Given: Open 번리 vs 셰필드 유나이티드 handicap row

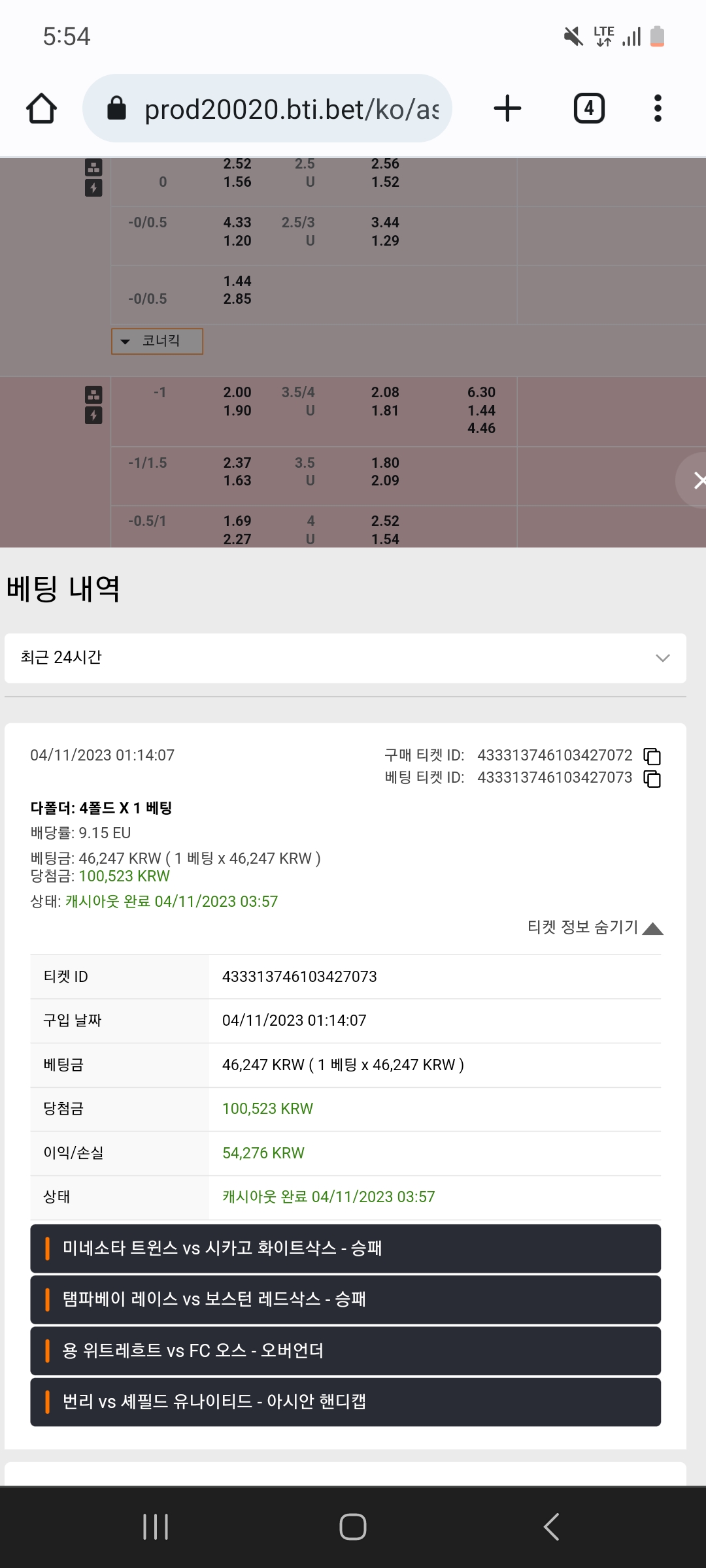Looking at the screenshot, I should (x=345, y=1402).
